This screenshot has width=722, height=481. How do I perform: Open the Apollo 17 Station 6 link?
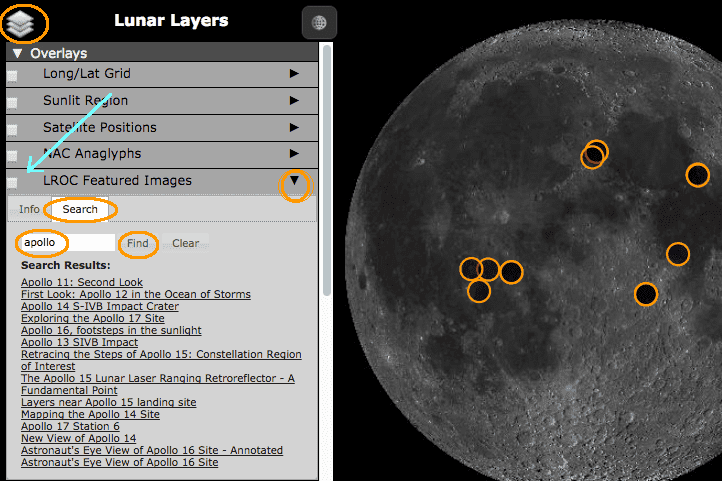pos(71,426)
